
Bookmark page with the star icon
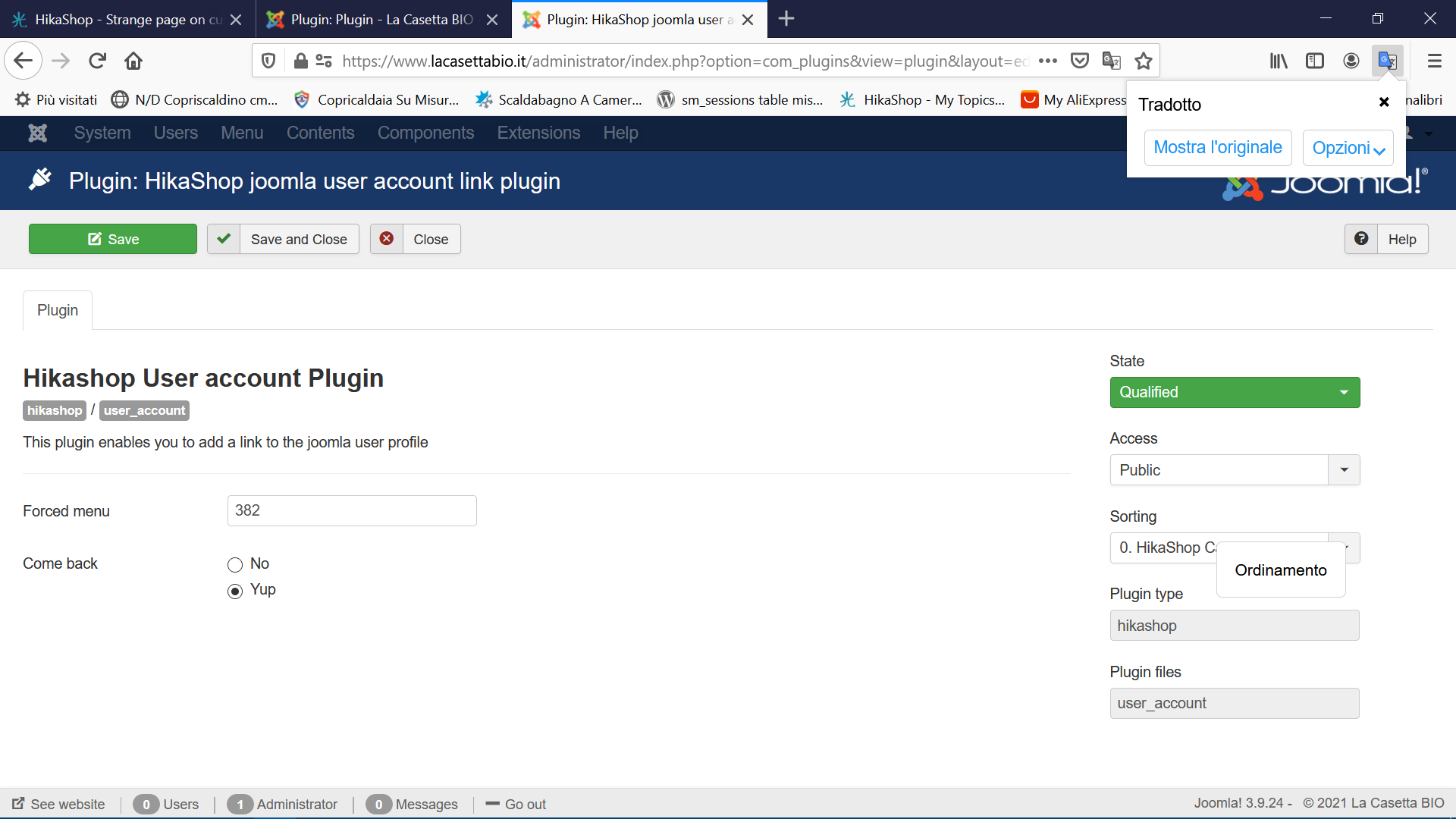[x=1144, y=61]
